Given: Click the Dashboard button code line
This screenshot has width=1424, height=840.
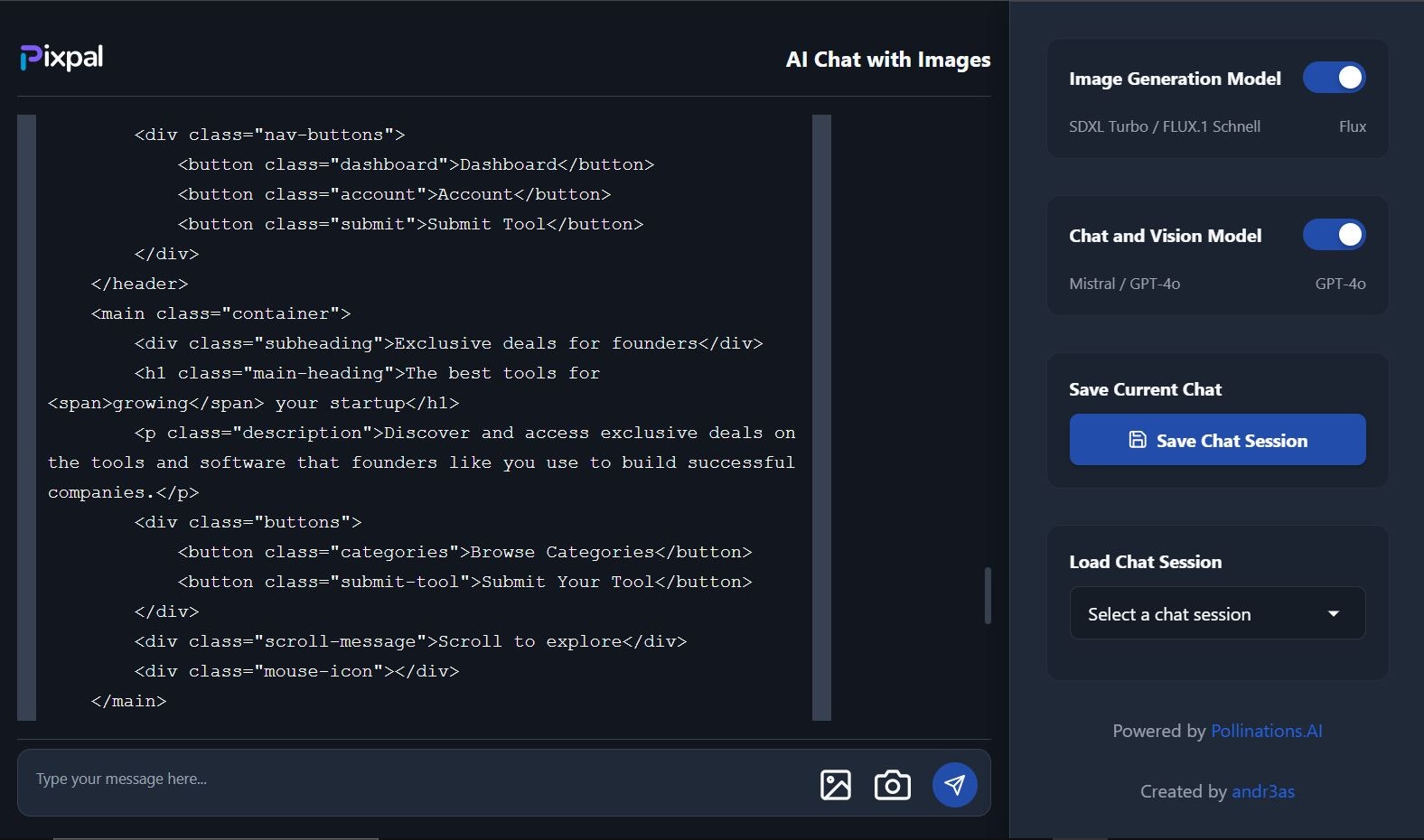Looking at the screenshot, I should point(416,164).
